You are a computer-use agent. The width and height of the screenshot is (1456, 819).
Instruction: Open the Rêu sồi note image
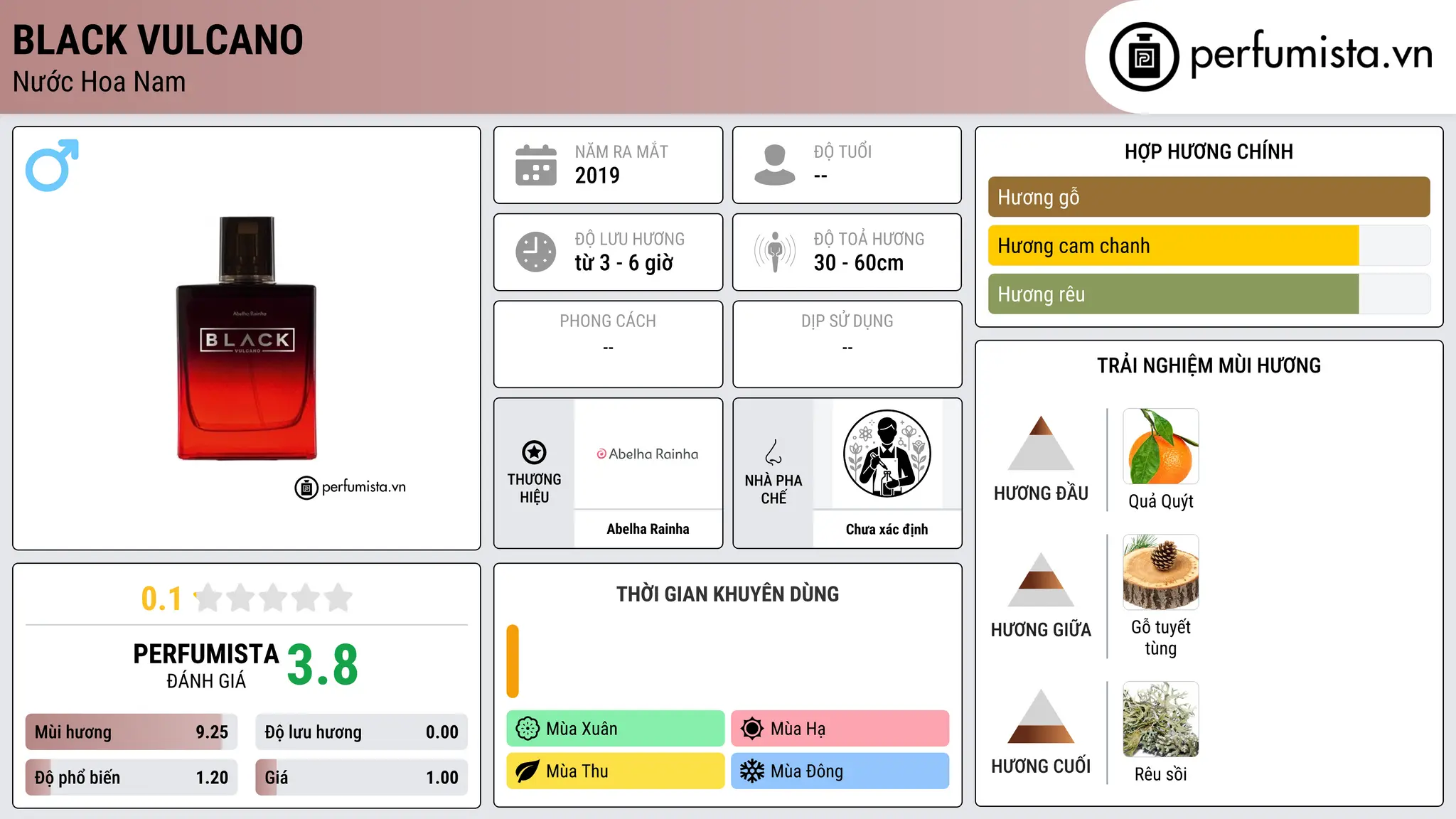(1161, 719)
